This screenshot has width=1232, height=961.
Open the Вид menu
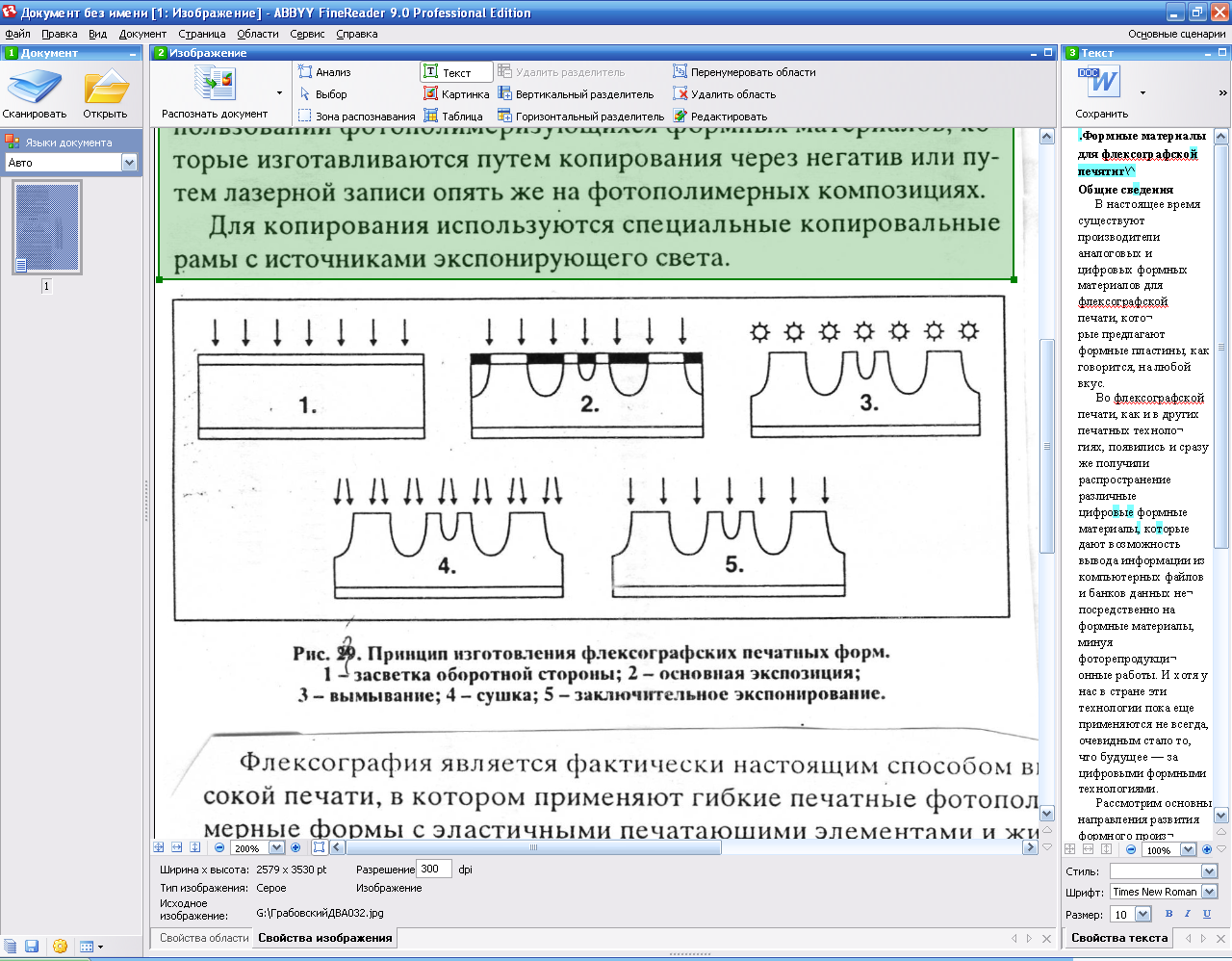(x=97, y=34)
